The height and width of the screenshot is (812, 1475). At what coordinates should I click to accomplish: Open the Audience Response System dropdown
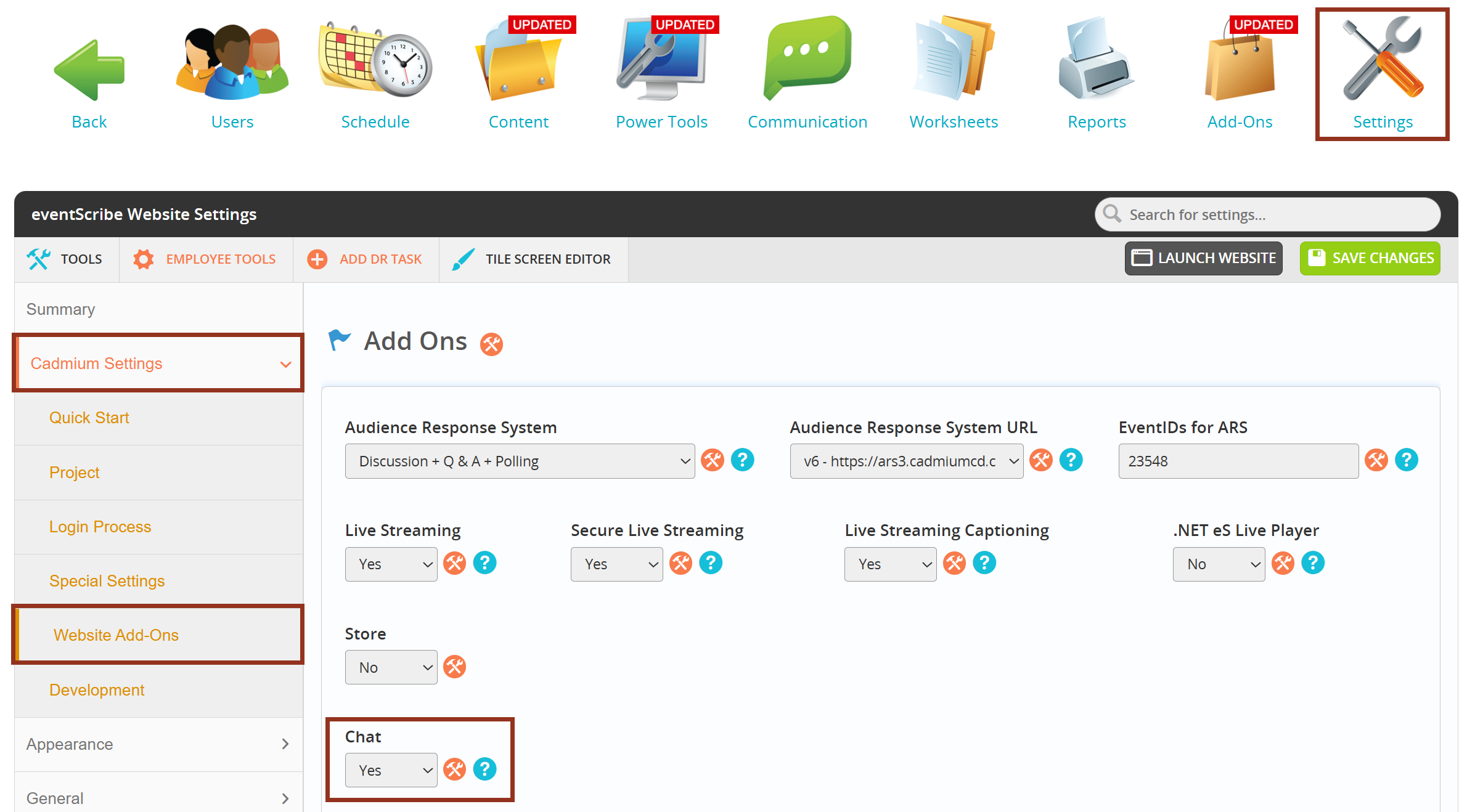[520, 461]
